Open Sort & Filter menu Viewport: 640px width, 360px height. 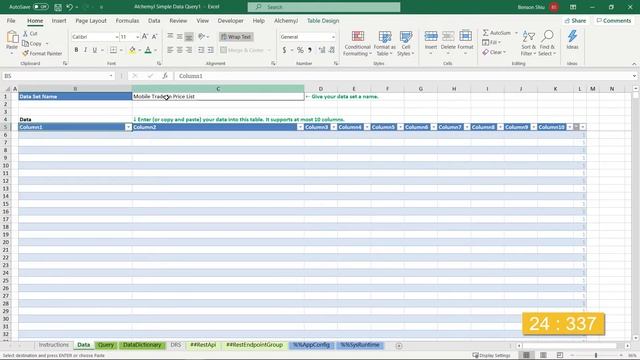point(529,43)
